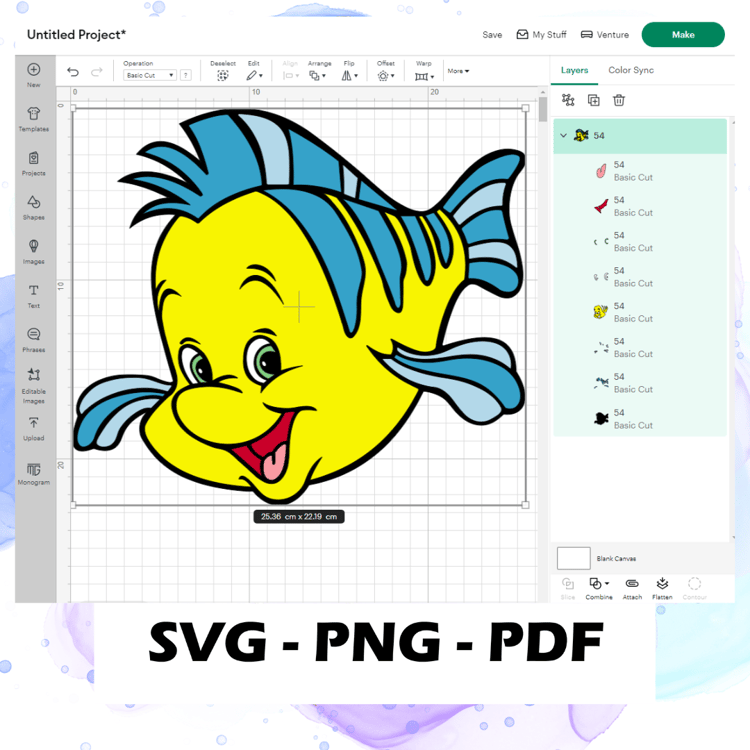Click the Attach tool
Image resolution: width=750 pixels, height=750 pixels.
(x=632, y=588)
